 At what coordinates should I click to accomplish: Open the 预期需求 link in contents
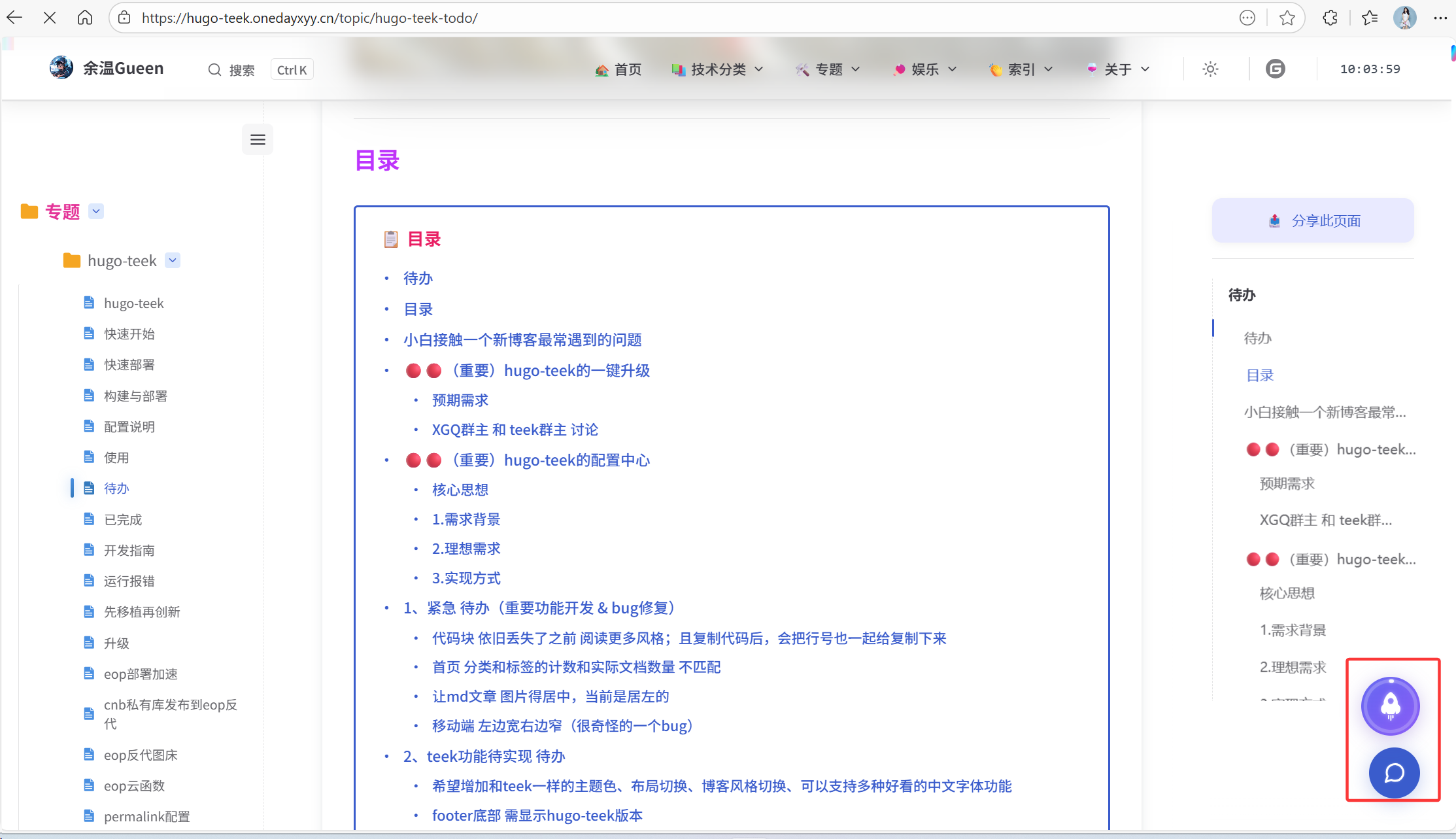pos(460,400)
